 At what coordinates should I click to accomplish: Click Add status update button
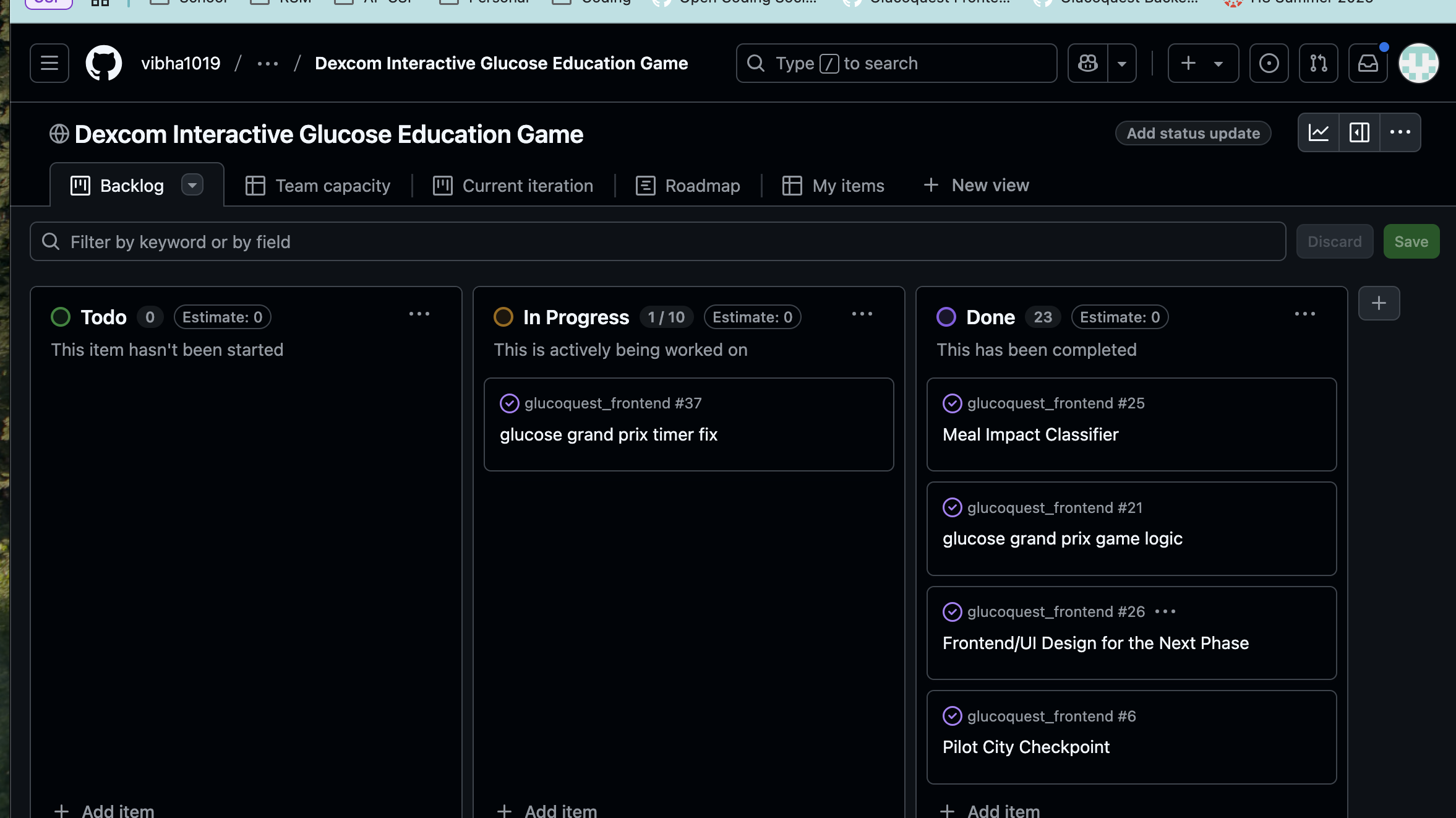(x=1193, y=133)
